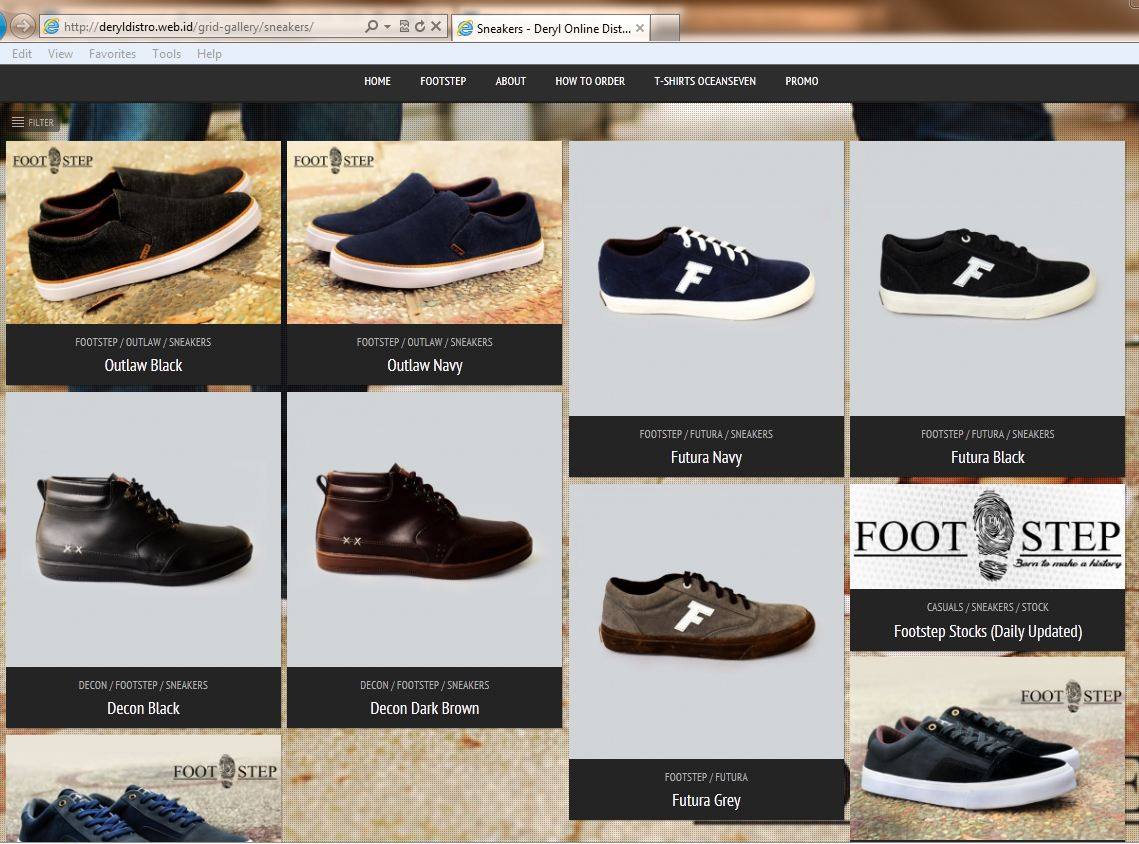Open the Help menu

click(x=209, y=54)
